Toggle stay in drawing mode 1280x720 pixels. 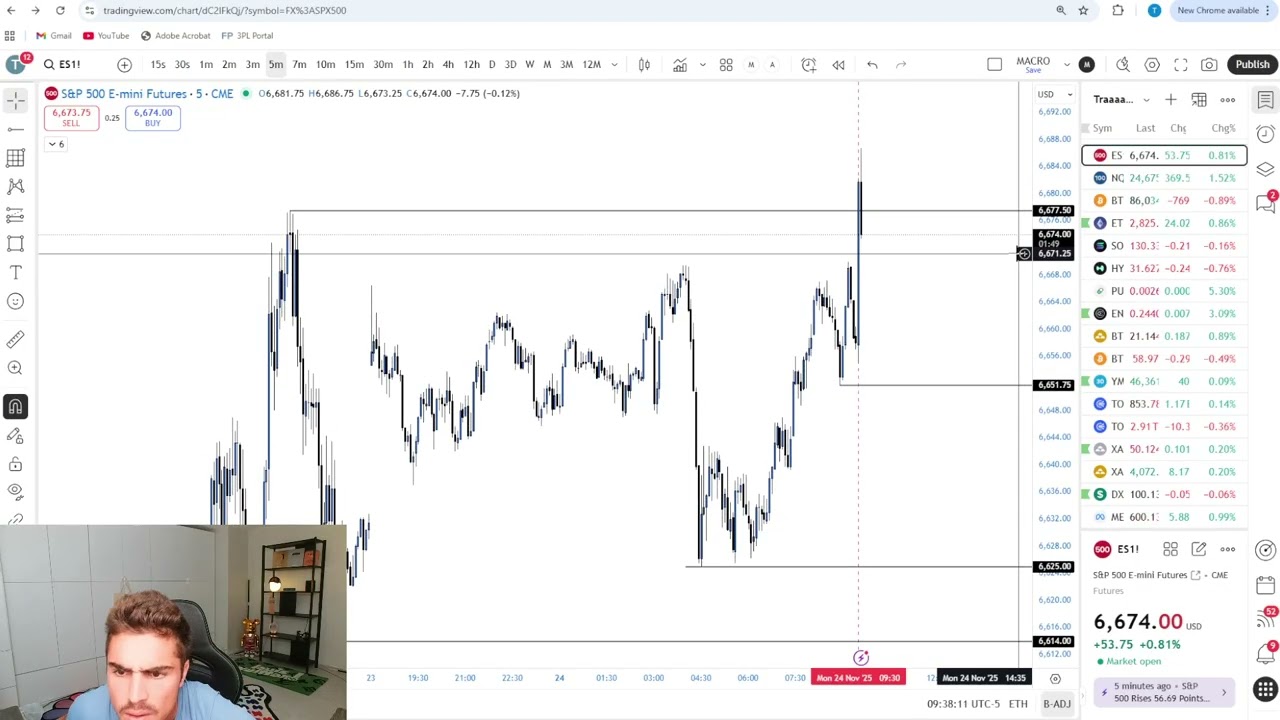(15, 435)
